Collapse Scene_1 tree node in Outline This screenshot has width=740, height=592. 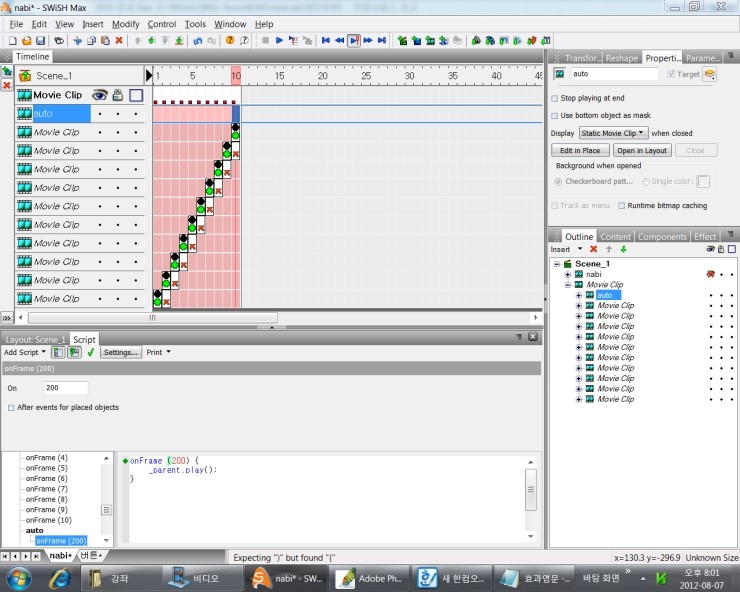[x=557, y=264]
